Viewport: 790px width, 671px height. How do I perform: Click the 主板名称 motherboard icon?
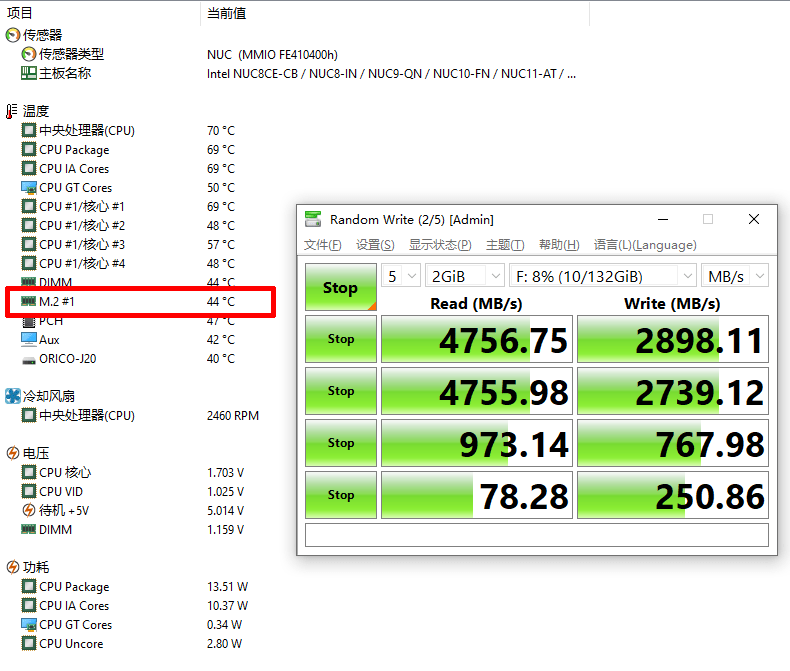pos(29,73)
